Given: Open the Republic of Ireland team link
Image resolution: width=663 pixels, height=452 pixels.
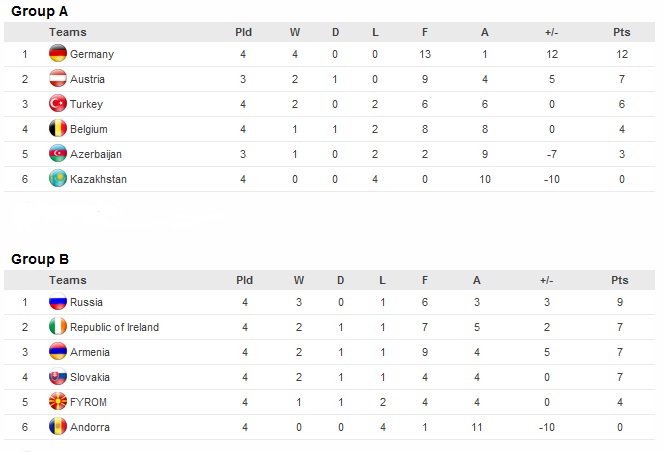Looking at the screenshot, I should point(114,327).
